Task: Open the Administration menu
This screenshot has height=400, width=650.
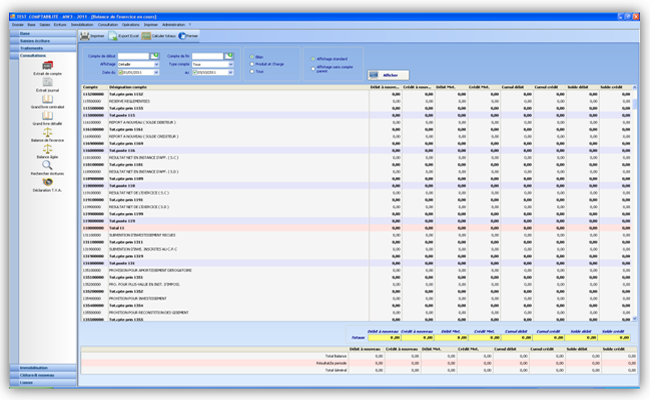Action: 173,25
